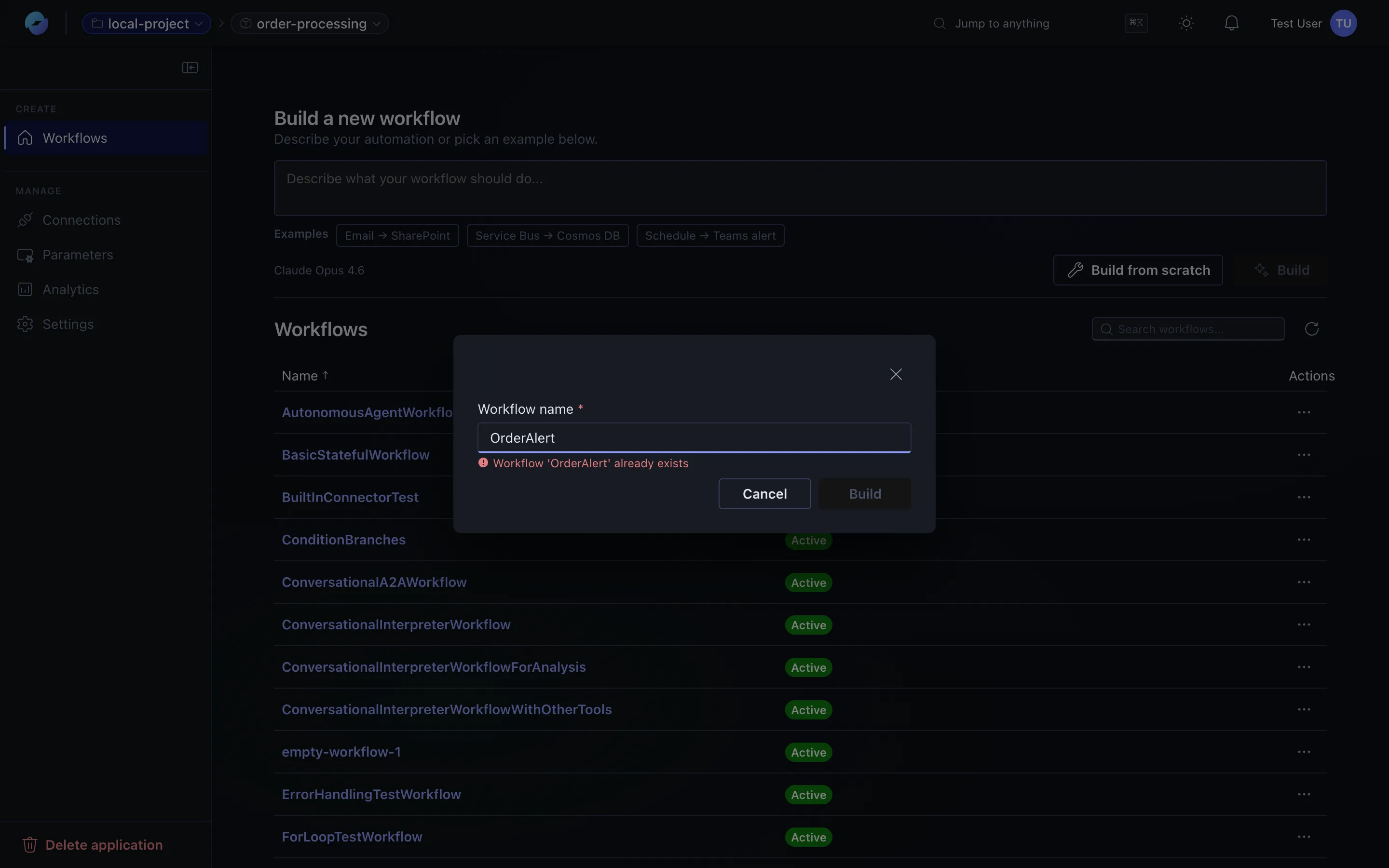Click Active badge in ConversationalA2AWorkflow row
The height and width of the screenshot is (868, 1389).
(808, 583)
